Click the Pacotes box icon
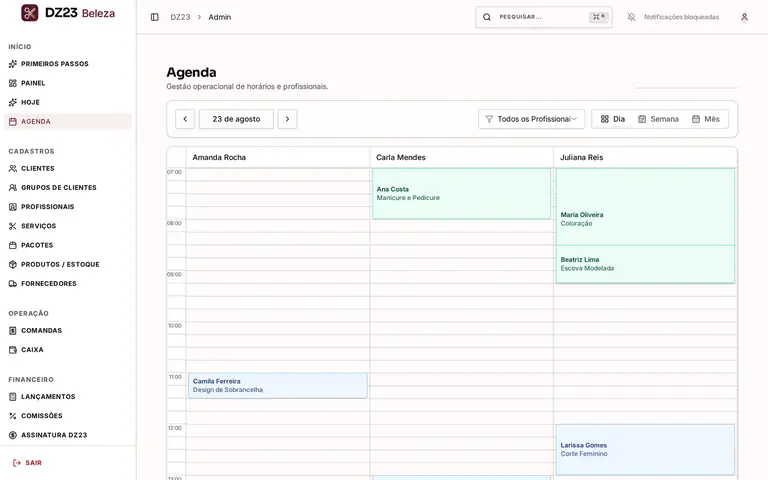Screen dimensions: 768x480 (13, 245)
